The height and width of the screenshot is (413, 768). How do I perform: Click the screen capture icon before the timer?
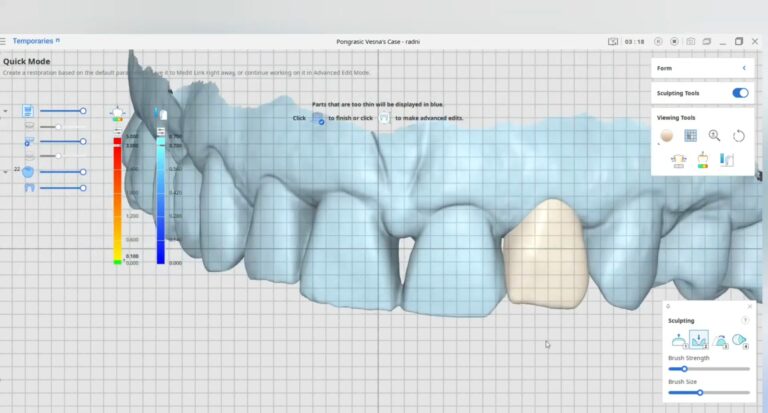point(613,42)
